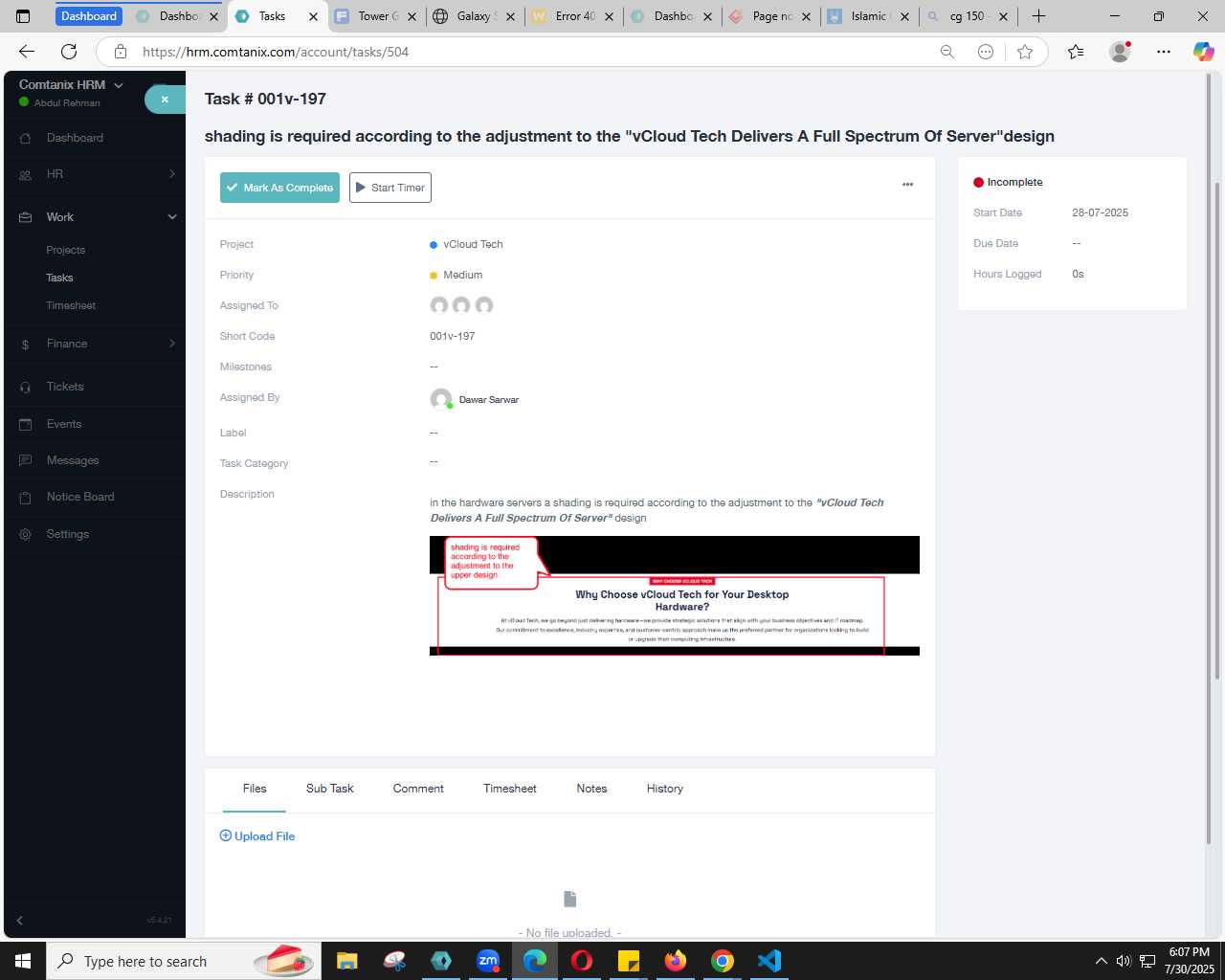Screen dimensions: 1225x980
Task: Click the Finance dollar icon
Action: click(26, 345)
